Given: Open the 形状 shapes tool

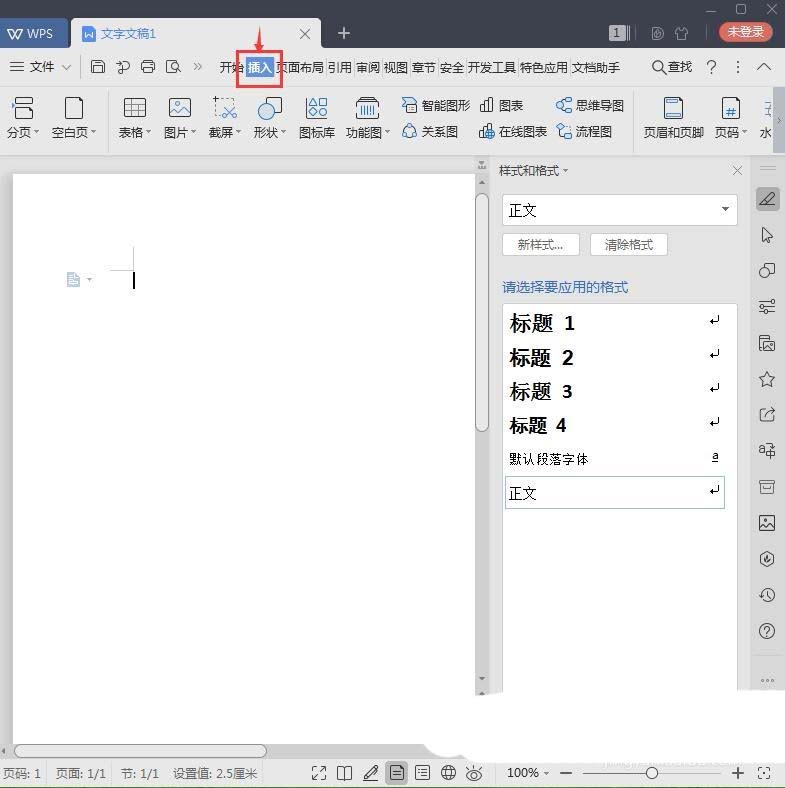Looking at the screenshot, I should [x=269, y=118].
